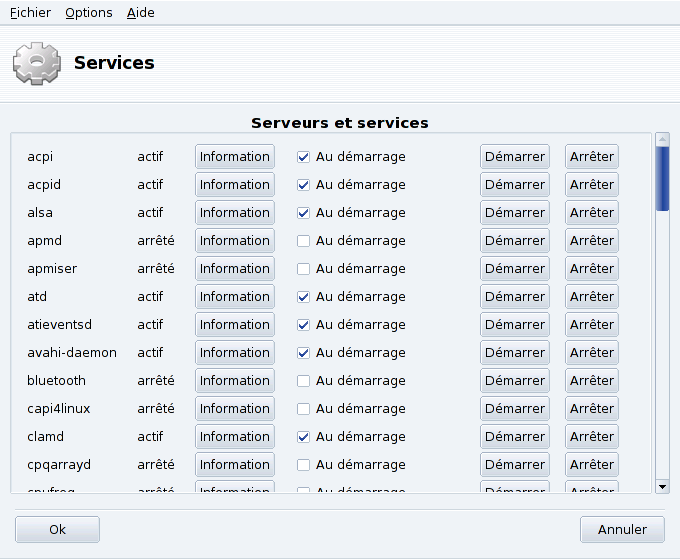Screen dimensions: 680x560
Task: Uncheck Au démarrage for clamd
Action: (x=303, y=437)
